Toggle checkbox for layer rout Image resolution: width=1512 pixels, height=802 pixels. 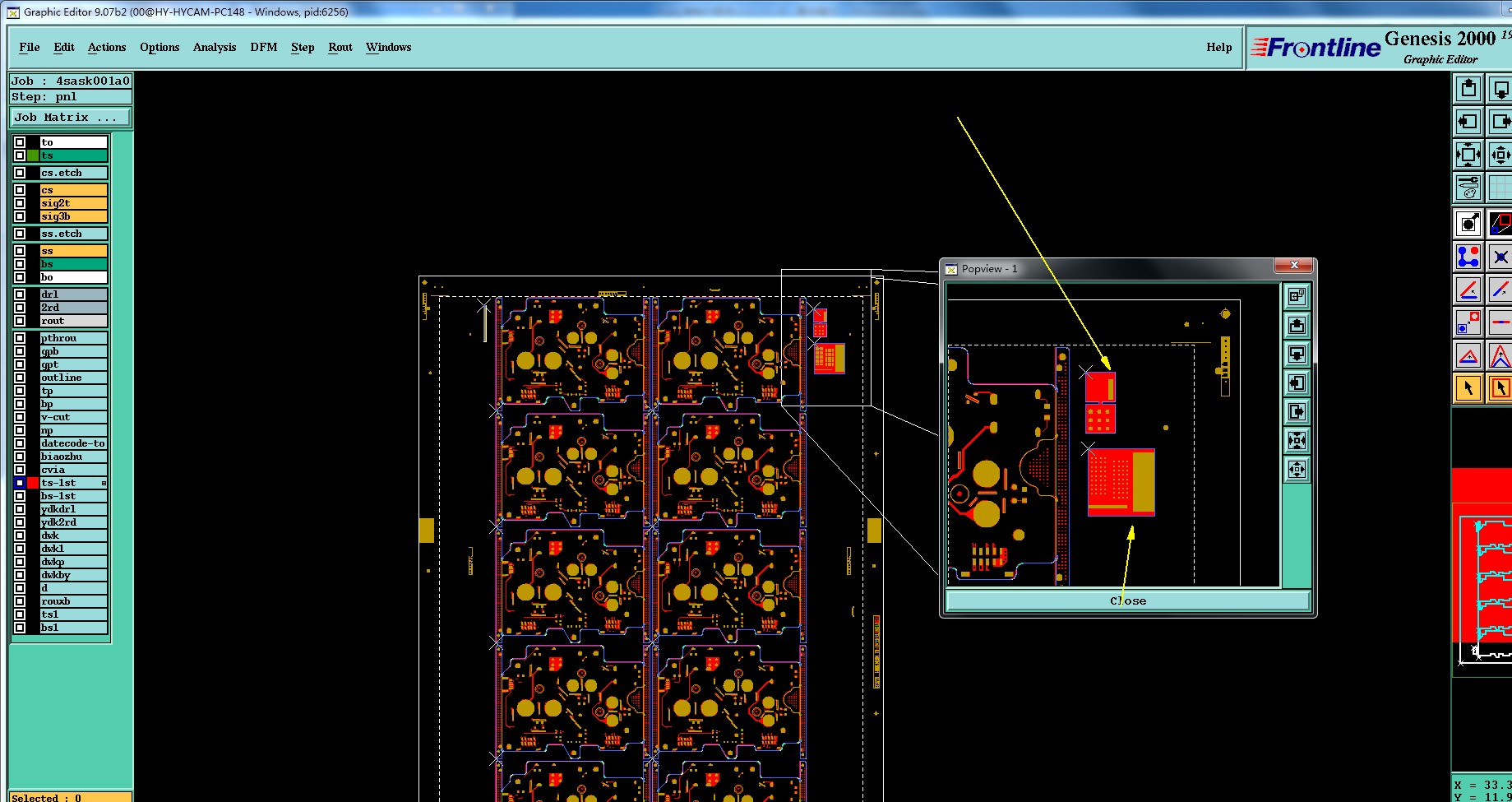click(x=20, y=321)
